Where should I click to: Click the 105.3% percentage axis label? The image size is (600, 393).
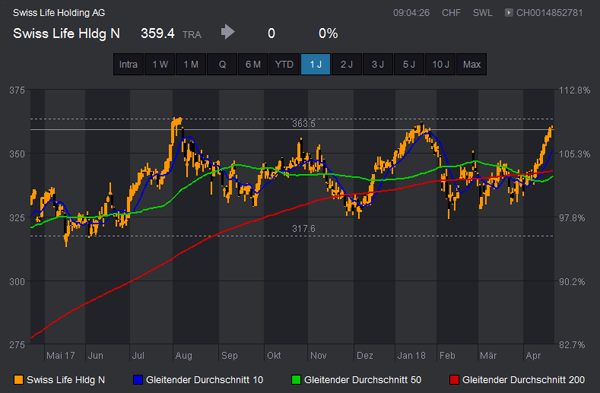pos(574,154)
